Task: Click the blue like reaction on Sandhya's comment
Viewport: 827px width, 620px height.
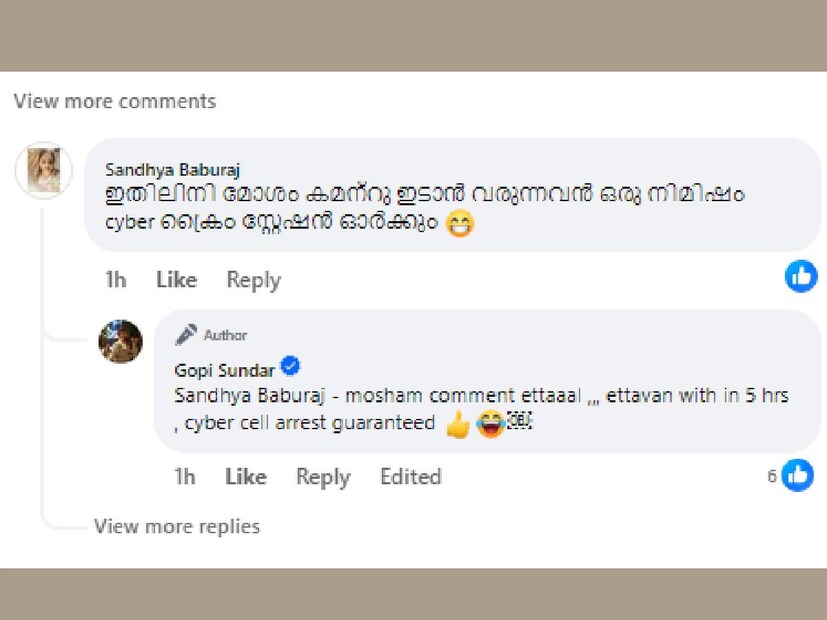Action: click(x=801, y=275)
